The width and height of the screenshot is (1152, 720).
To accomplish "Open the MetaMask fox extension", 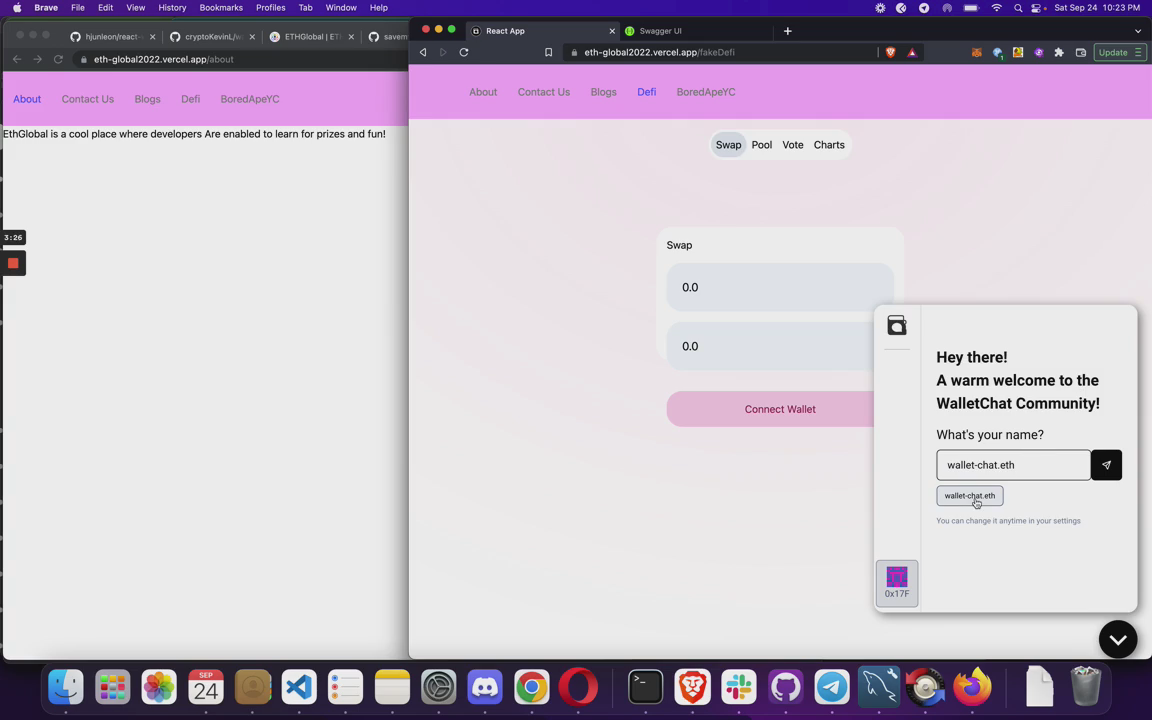I will [976, 52].
